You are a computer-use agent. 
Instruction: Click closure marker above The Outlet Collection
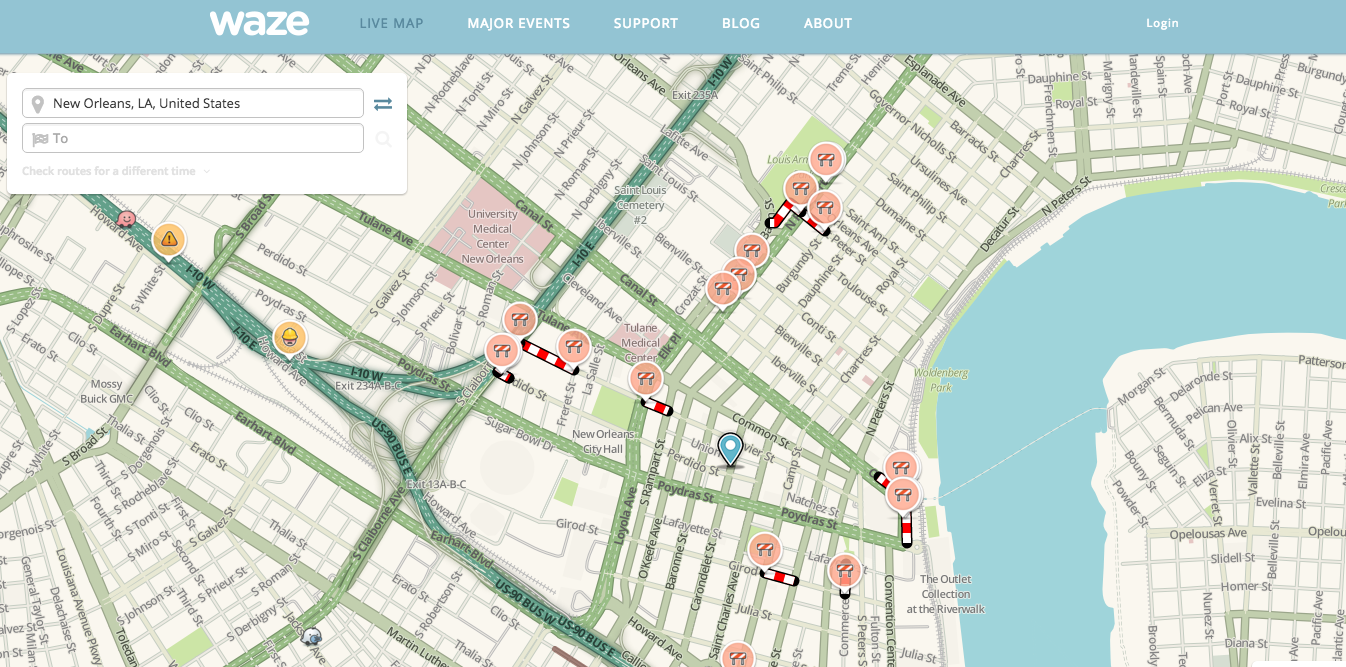tap(903, 494)
